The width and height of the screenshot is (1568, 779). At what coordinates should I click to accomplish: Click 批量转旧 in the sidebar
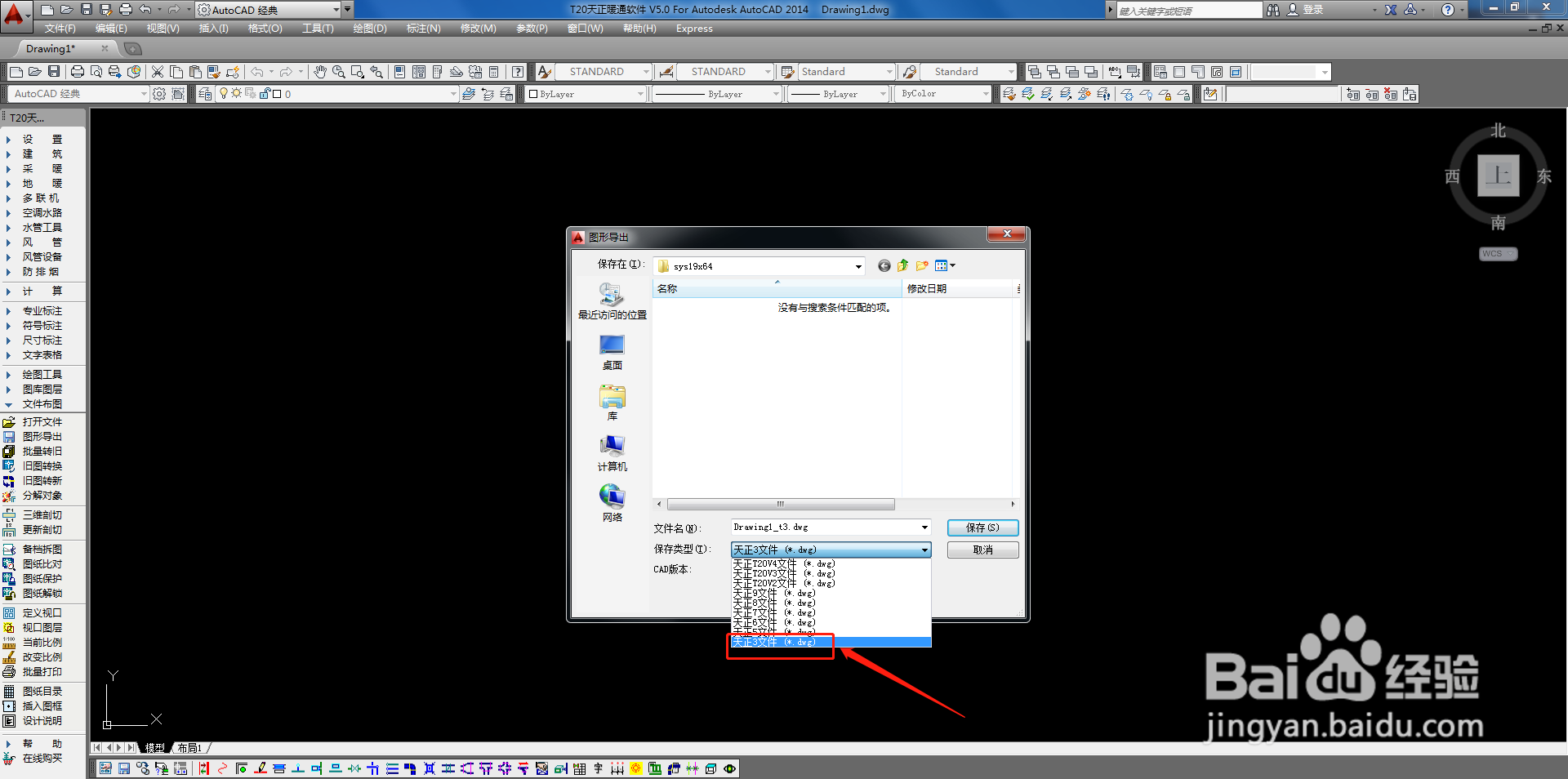[x=42, y=452]
